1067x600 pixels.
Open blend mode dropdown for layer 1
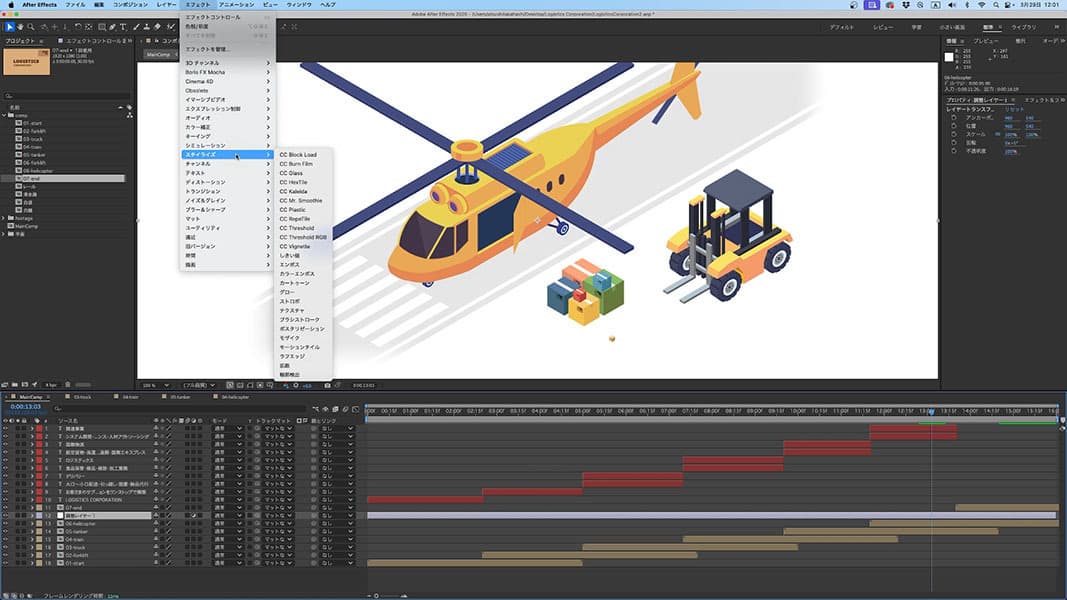[x=227, y=428]
